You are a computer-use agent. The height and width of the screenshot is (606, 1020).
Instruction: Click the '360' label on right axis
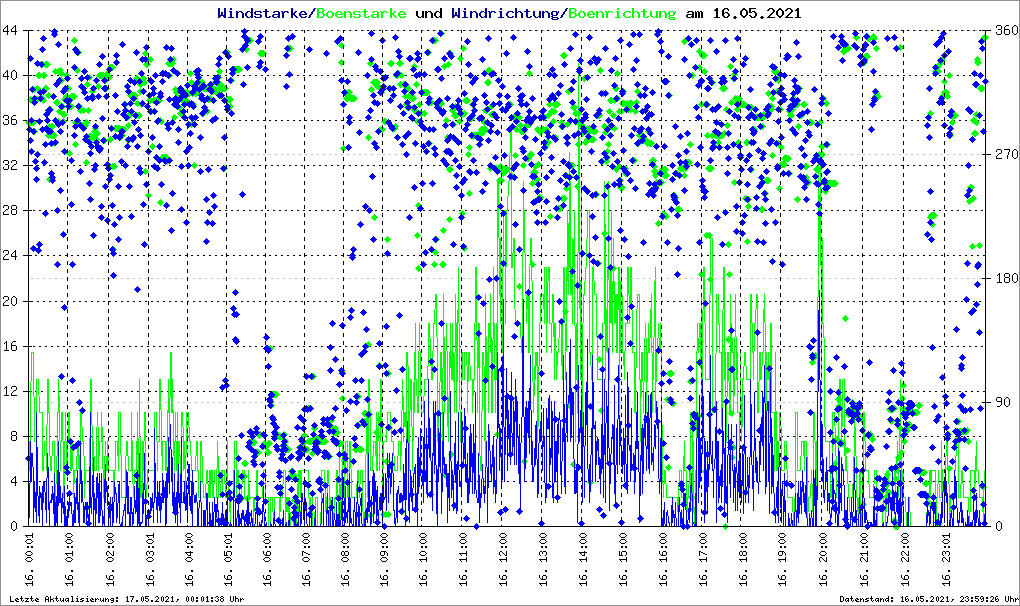[x=1003, y=30]
